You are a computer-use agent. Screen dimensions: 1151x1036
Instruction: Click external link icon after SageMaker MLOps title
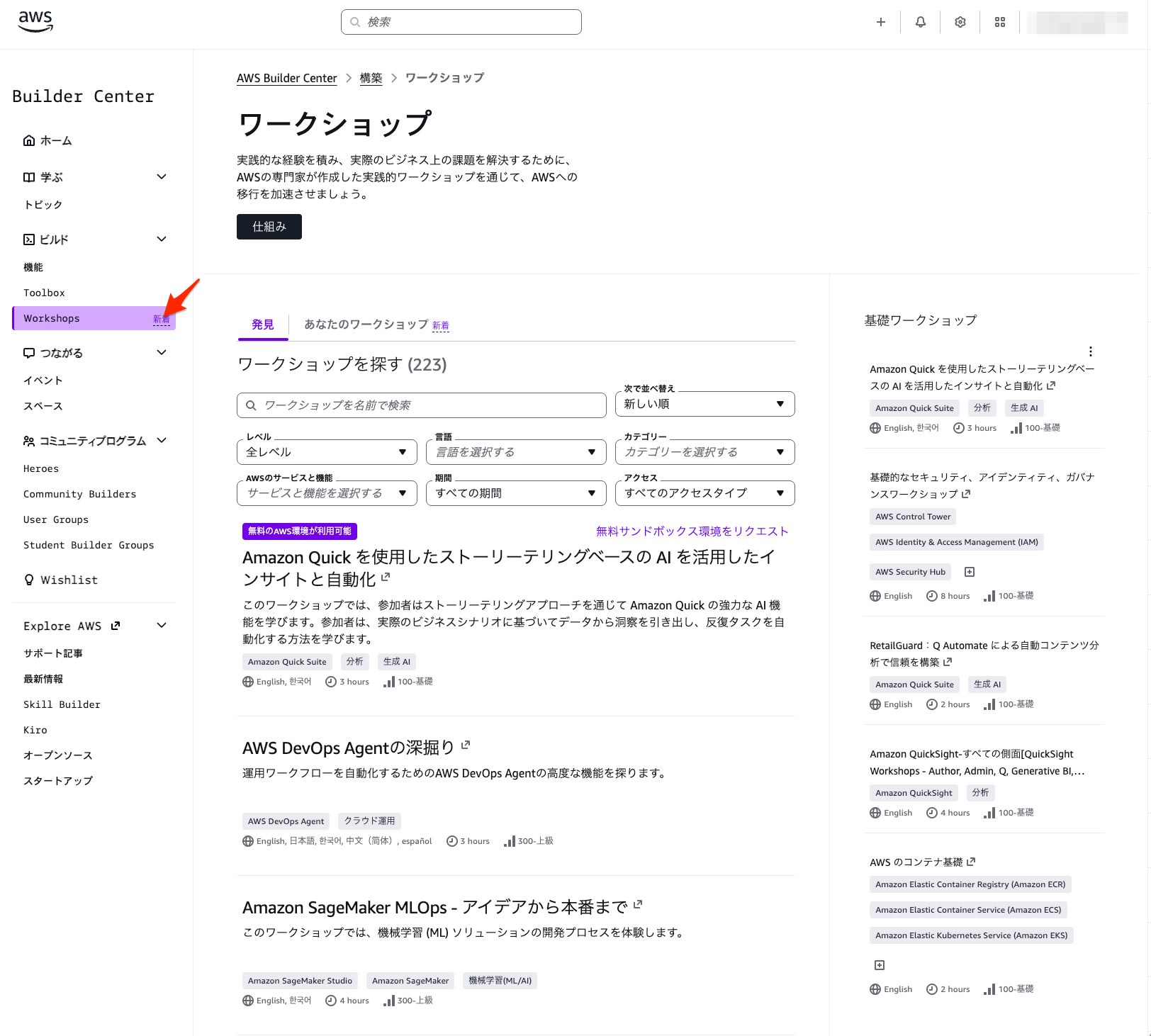point(638,904)
